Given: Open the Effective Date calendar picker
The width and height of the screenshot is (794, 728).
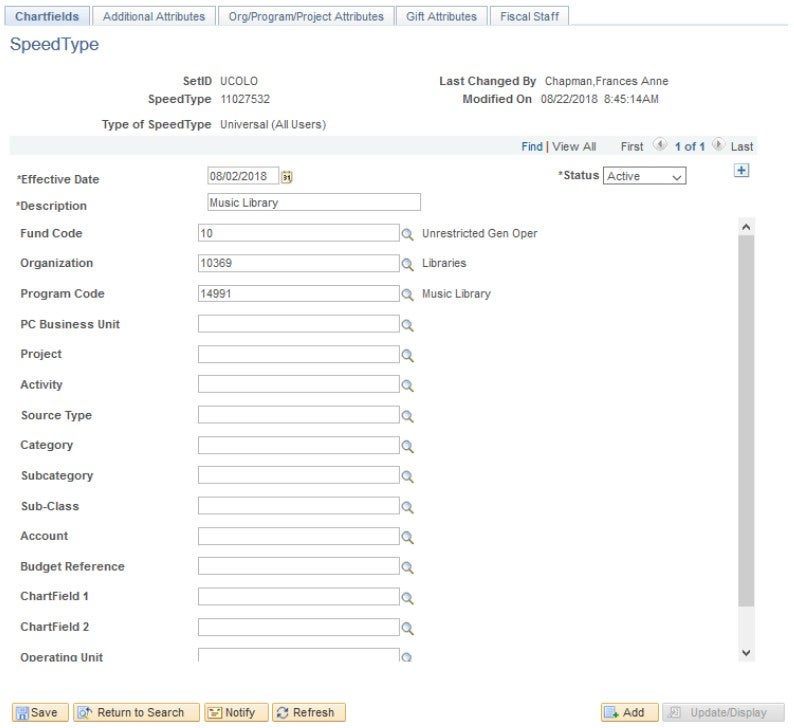Looking at the screenshot, I should pos(287,177).
